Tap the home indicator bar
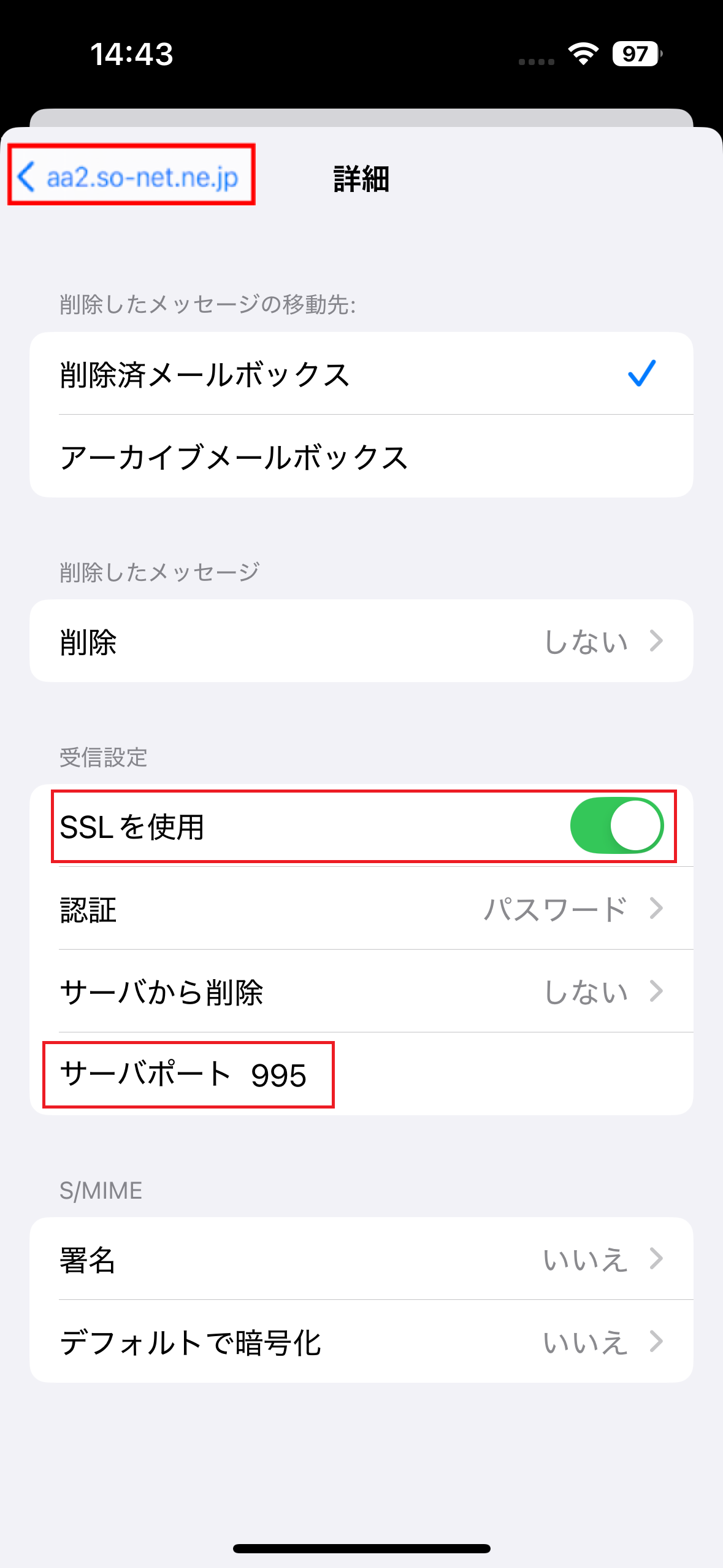 (x=361, y=1548)
